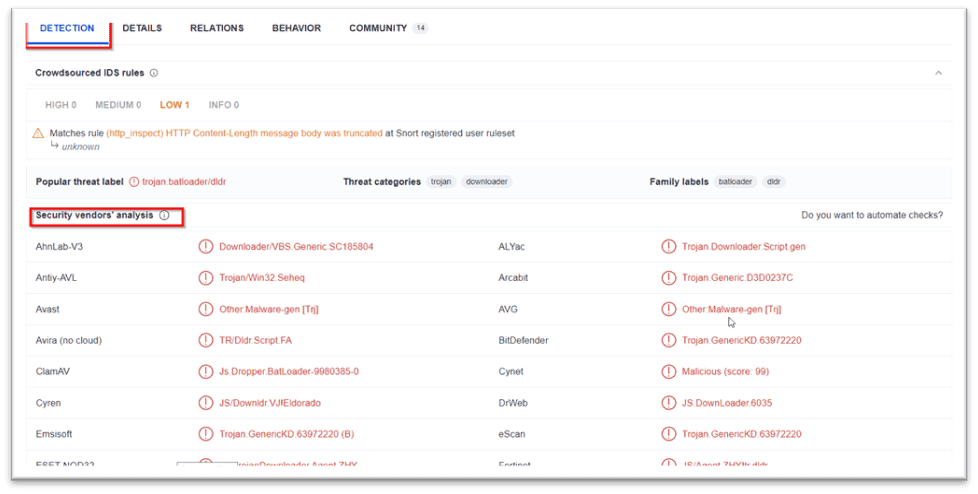Click the Arcabit vendor name

point(513,278)
